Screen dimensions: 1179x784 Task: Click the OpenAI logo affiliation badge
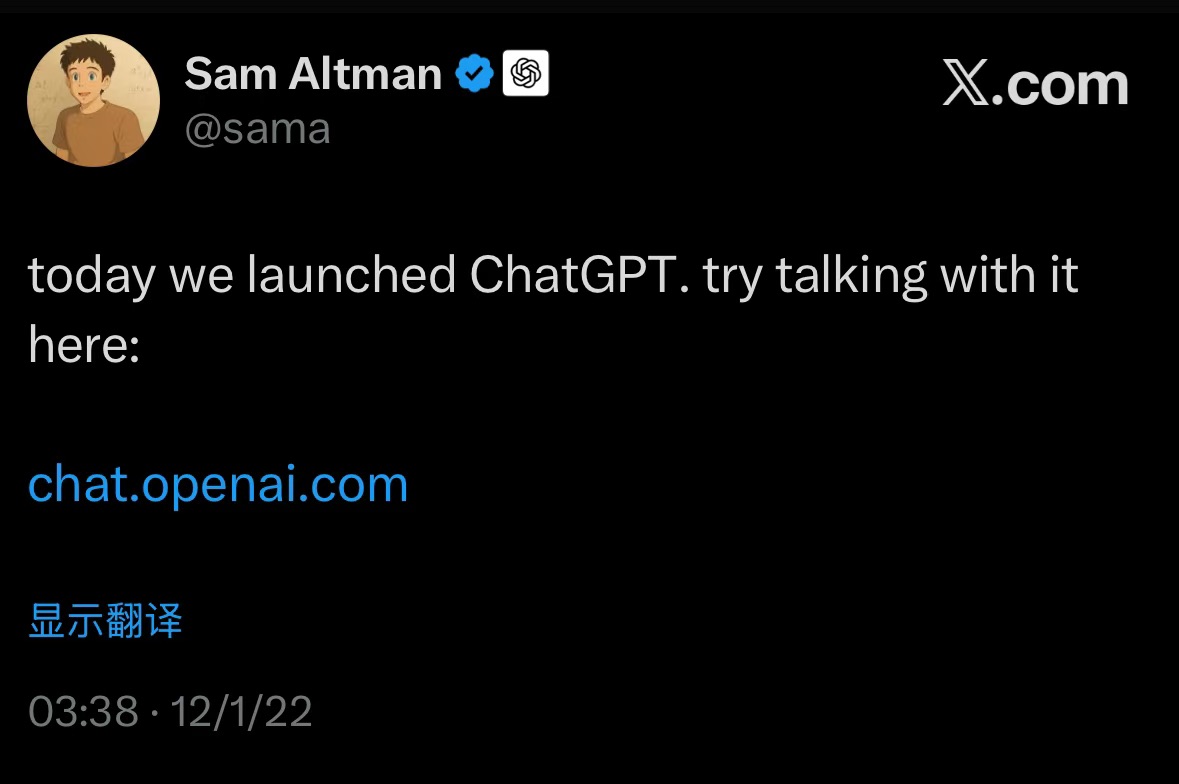(525, 74)
